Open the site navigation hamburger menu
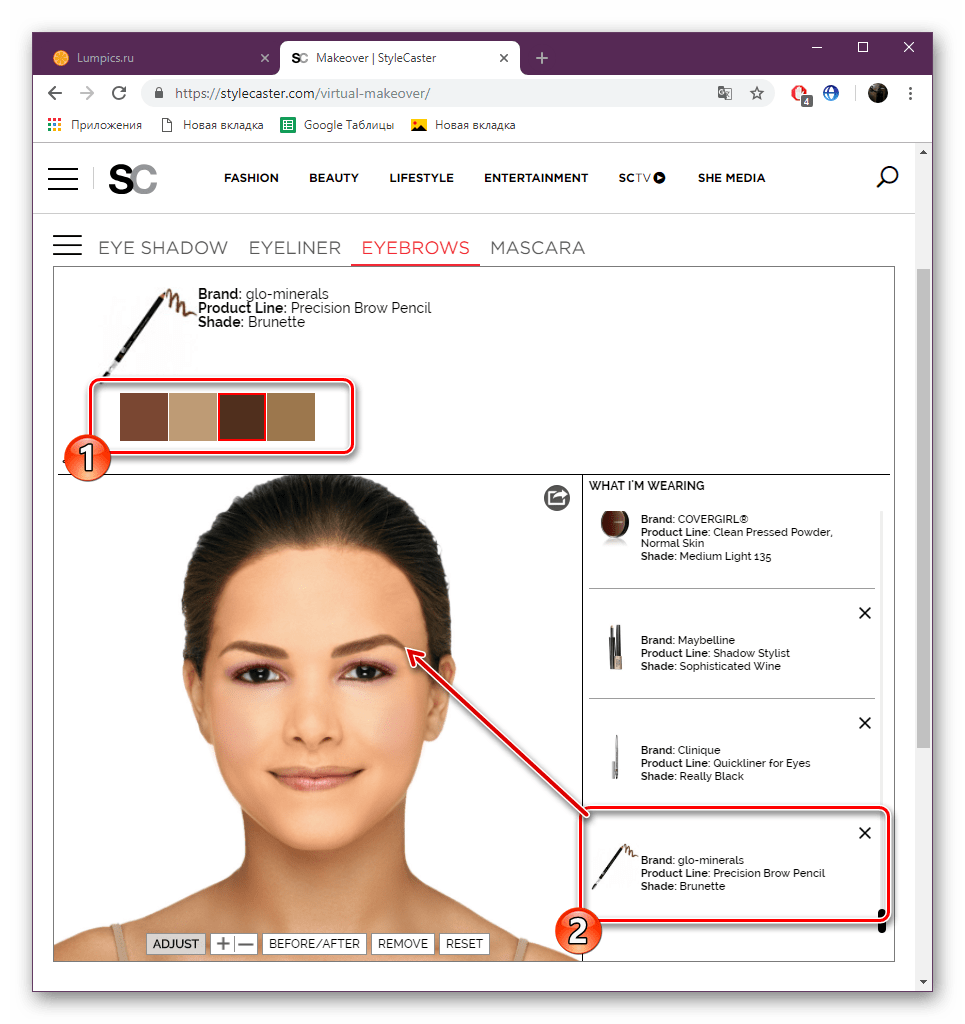965x1024 pixels. pos(62,178)
